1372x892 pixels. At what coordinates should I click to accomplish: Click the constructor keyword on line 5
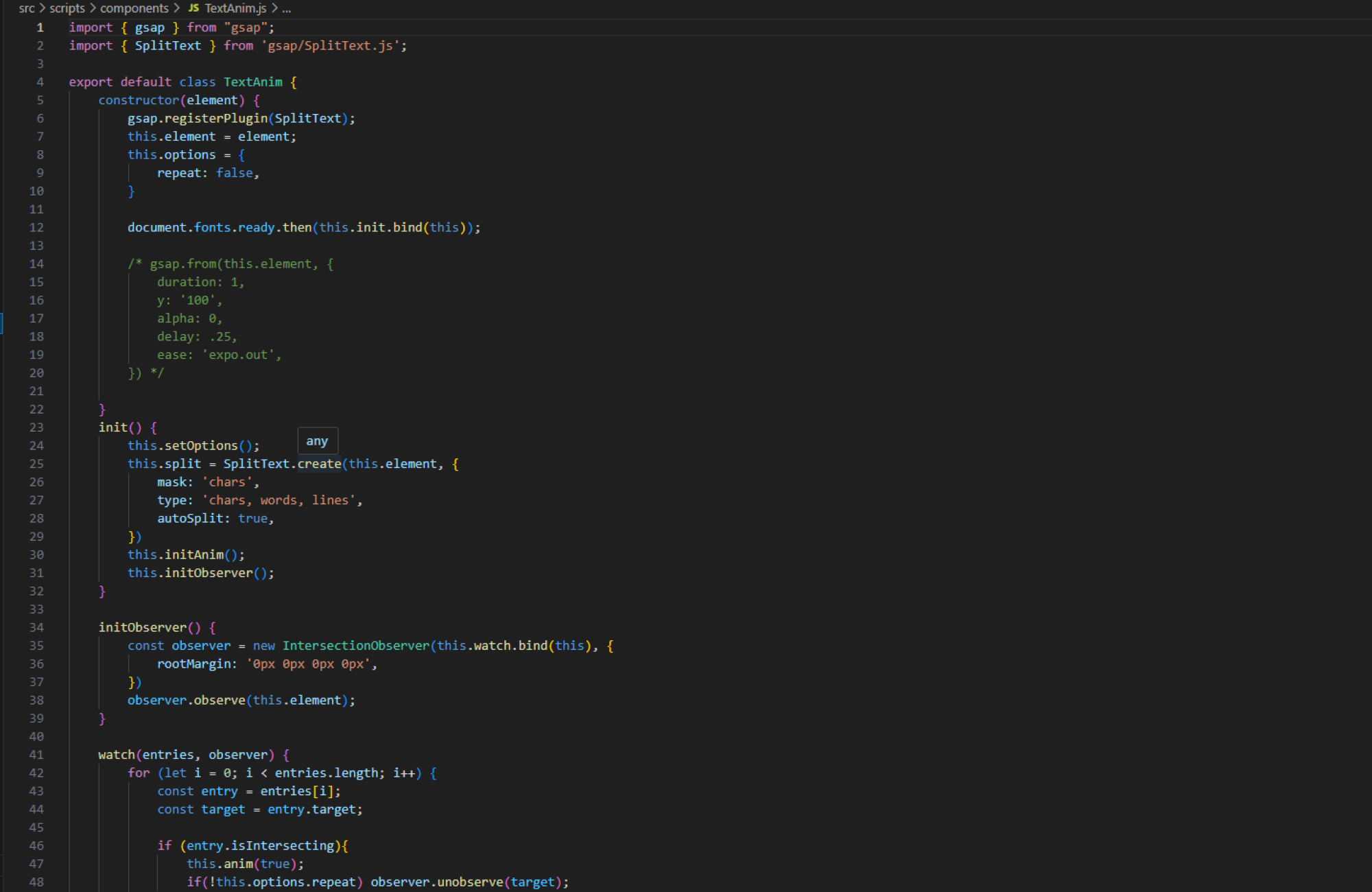coord(138,100)
